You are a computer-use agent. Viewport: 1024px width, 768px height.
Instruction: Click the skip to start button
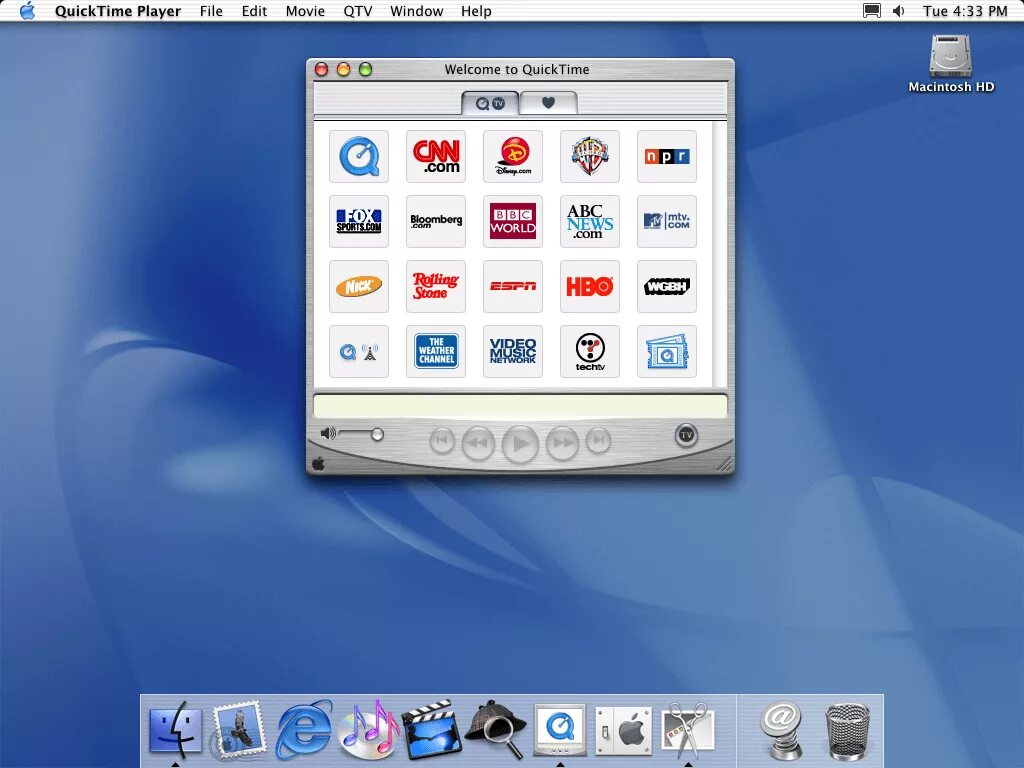(x=442, y=440)
